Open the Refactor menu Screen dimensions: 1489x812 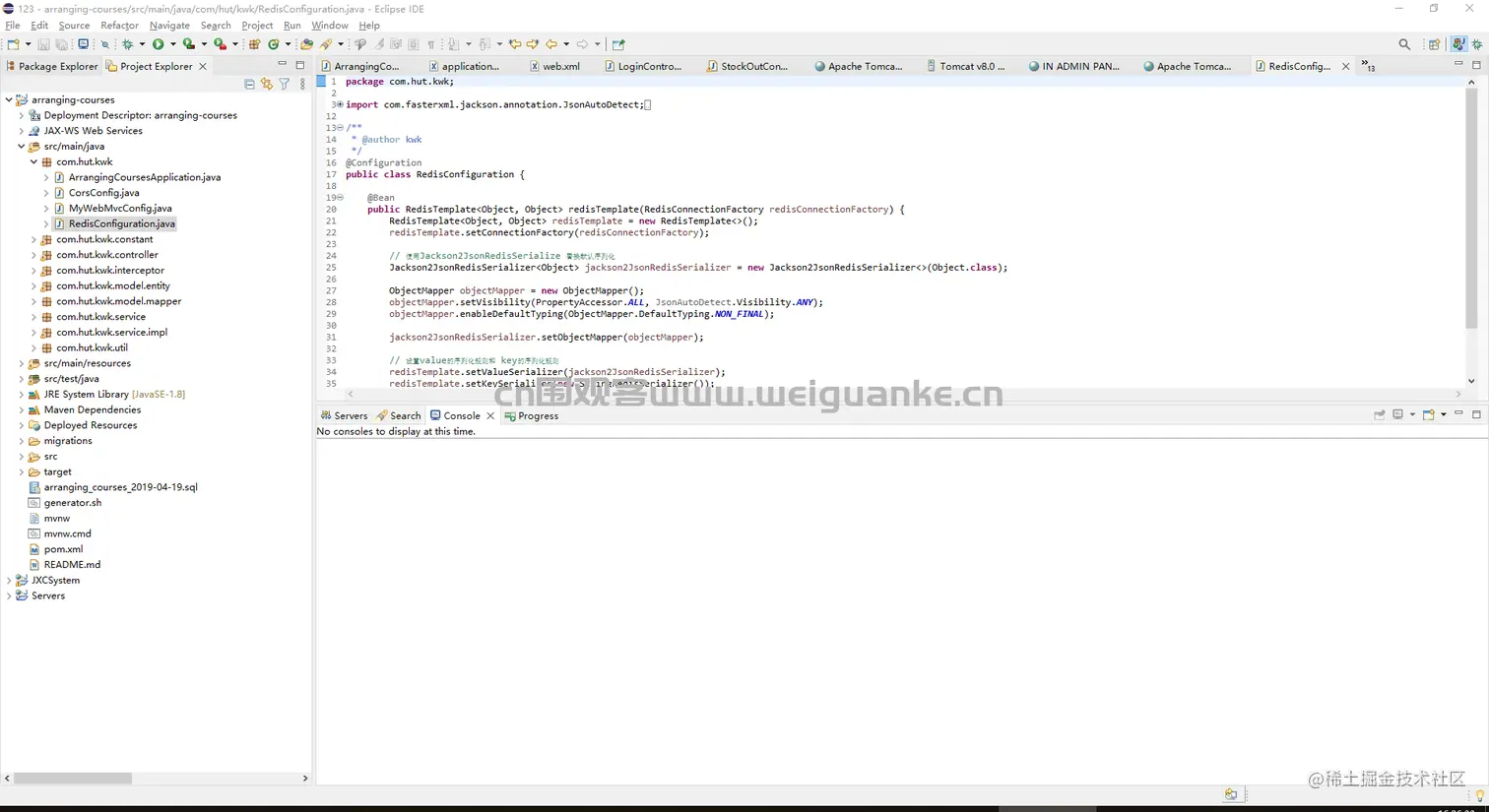pyautogui.click(x=119, y=26)
